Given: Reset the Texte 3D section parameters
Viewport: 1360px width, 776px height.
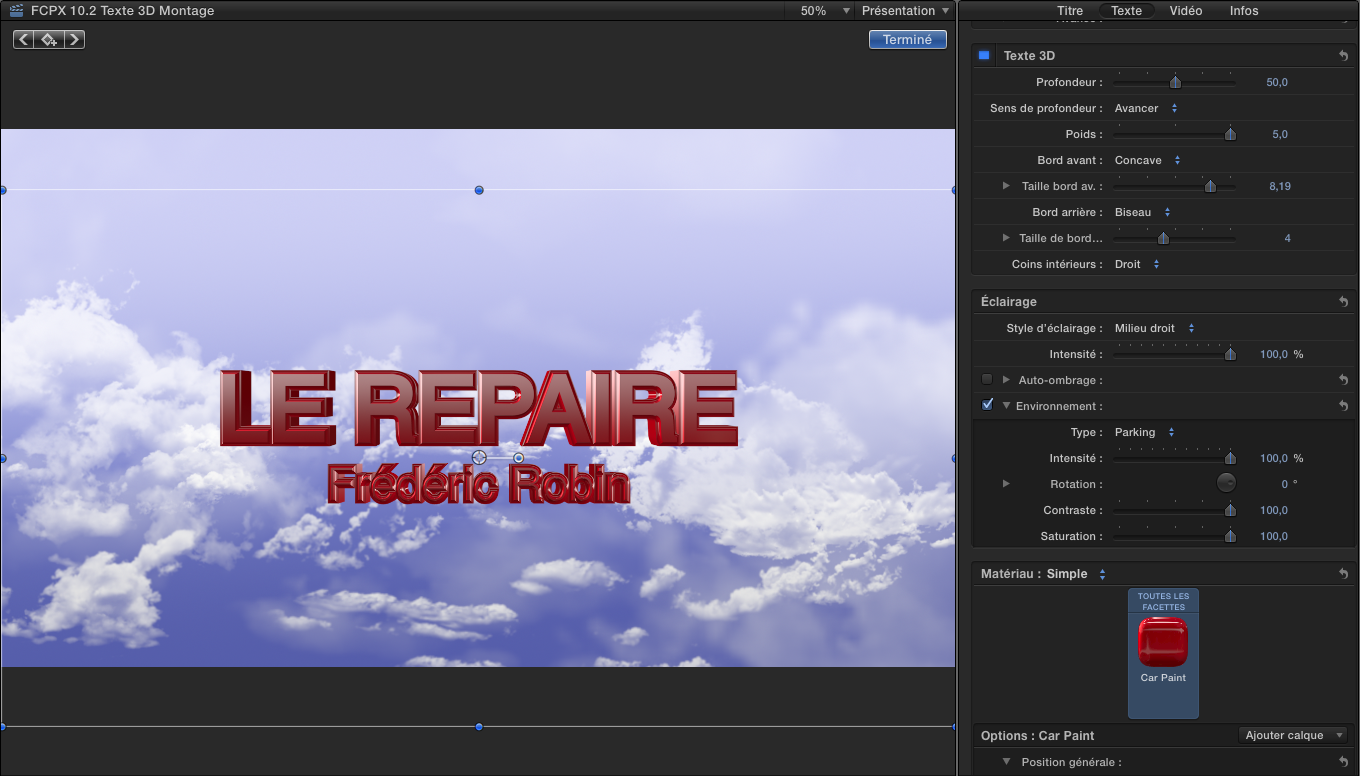Looking at the screenshot, I should point(1343,56).
